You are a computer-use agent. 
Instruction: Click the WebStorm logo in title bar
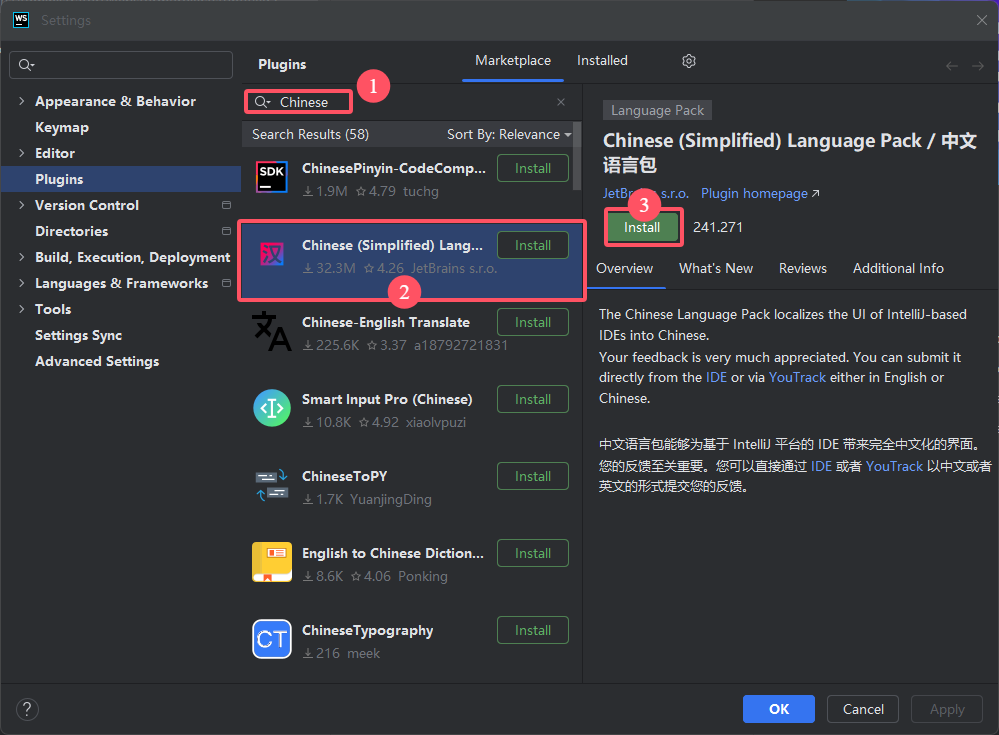pos(21,20)
